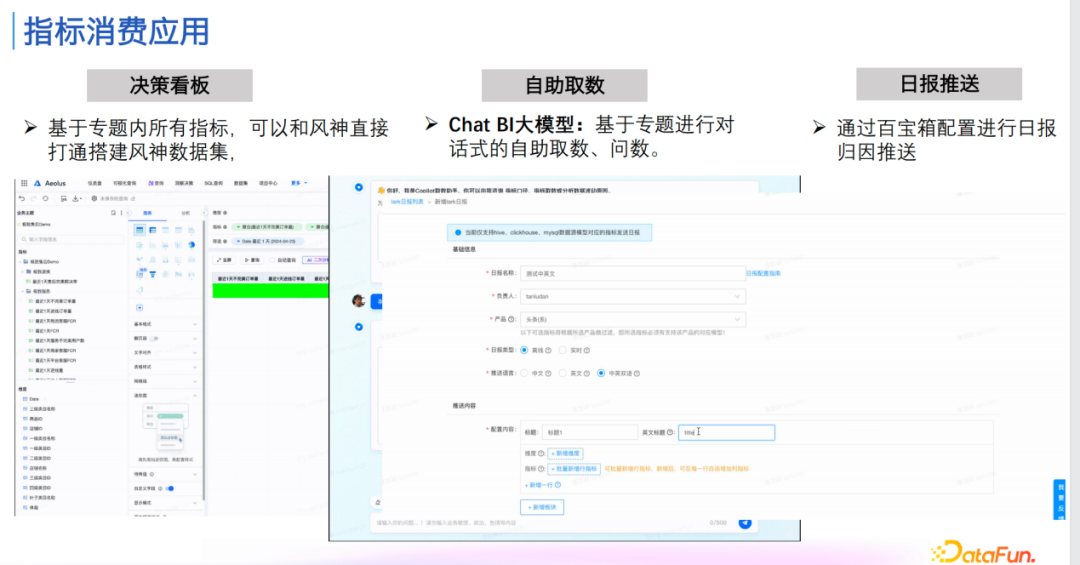Open the 数据集 menu in Aeolus

[240, 183]
